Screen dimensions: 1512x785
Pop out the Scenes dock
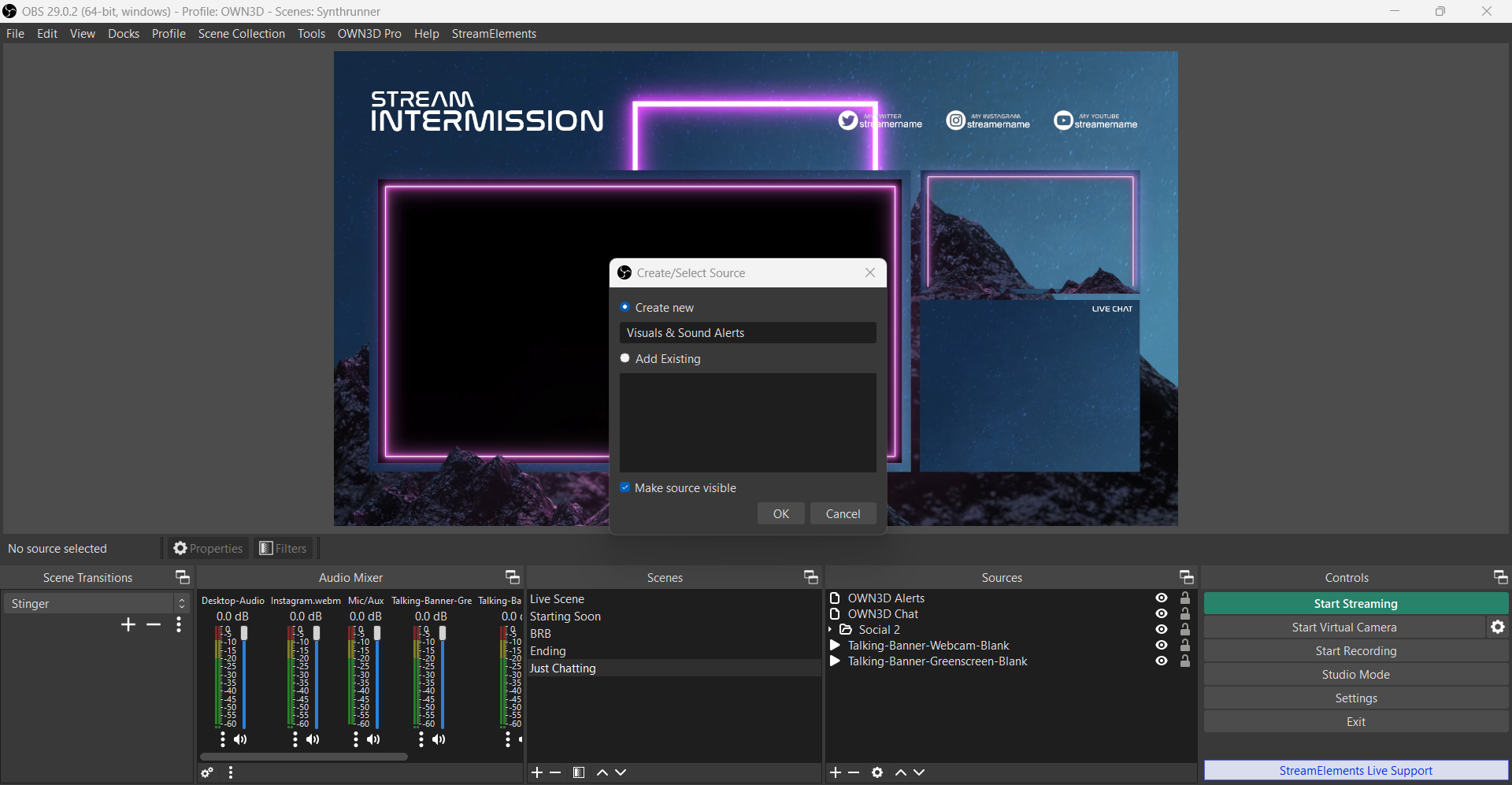[x=811, y=577]
